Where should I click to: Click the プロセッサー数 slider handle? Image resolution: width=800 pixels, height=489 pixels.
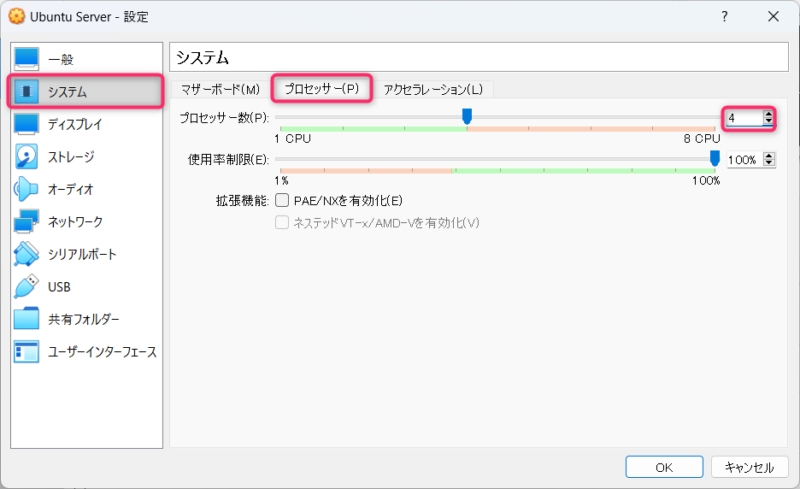click(x=467, y=116)
